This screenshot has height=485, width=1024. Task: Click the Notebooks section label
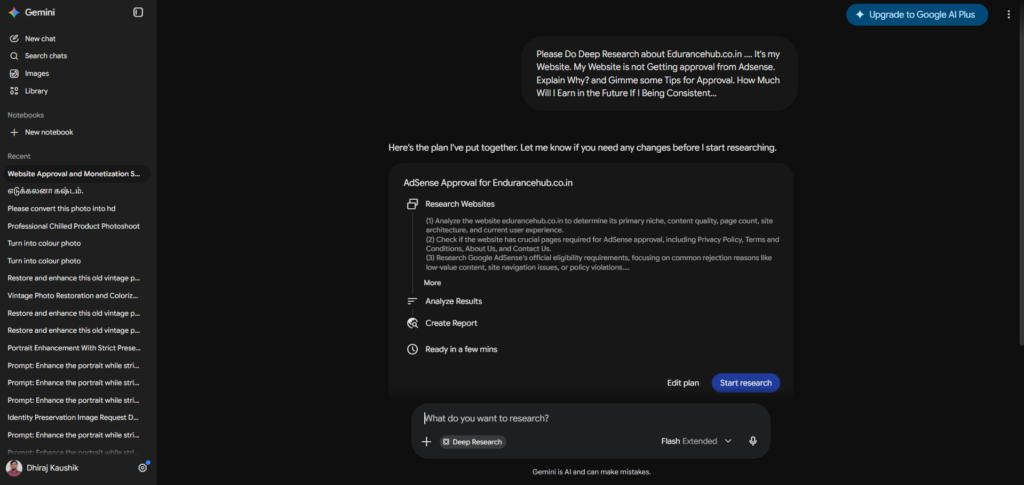pos(25,115)
